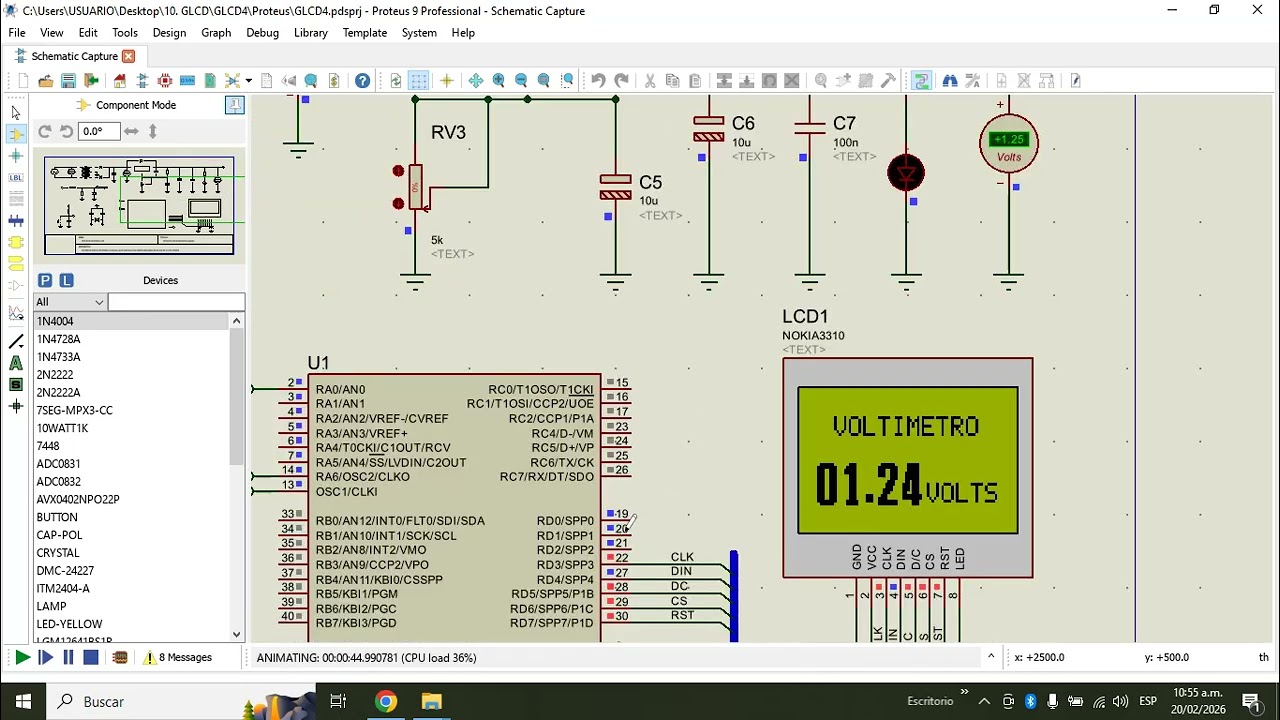The width and height of the screenshot is (1280, 720).
Task: Select the Component Mode tool in sidebar
Action: pyautogui.click(x=16, y=134)
